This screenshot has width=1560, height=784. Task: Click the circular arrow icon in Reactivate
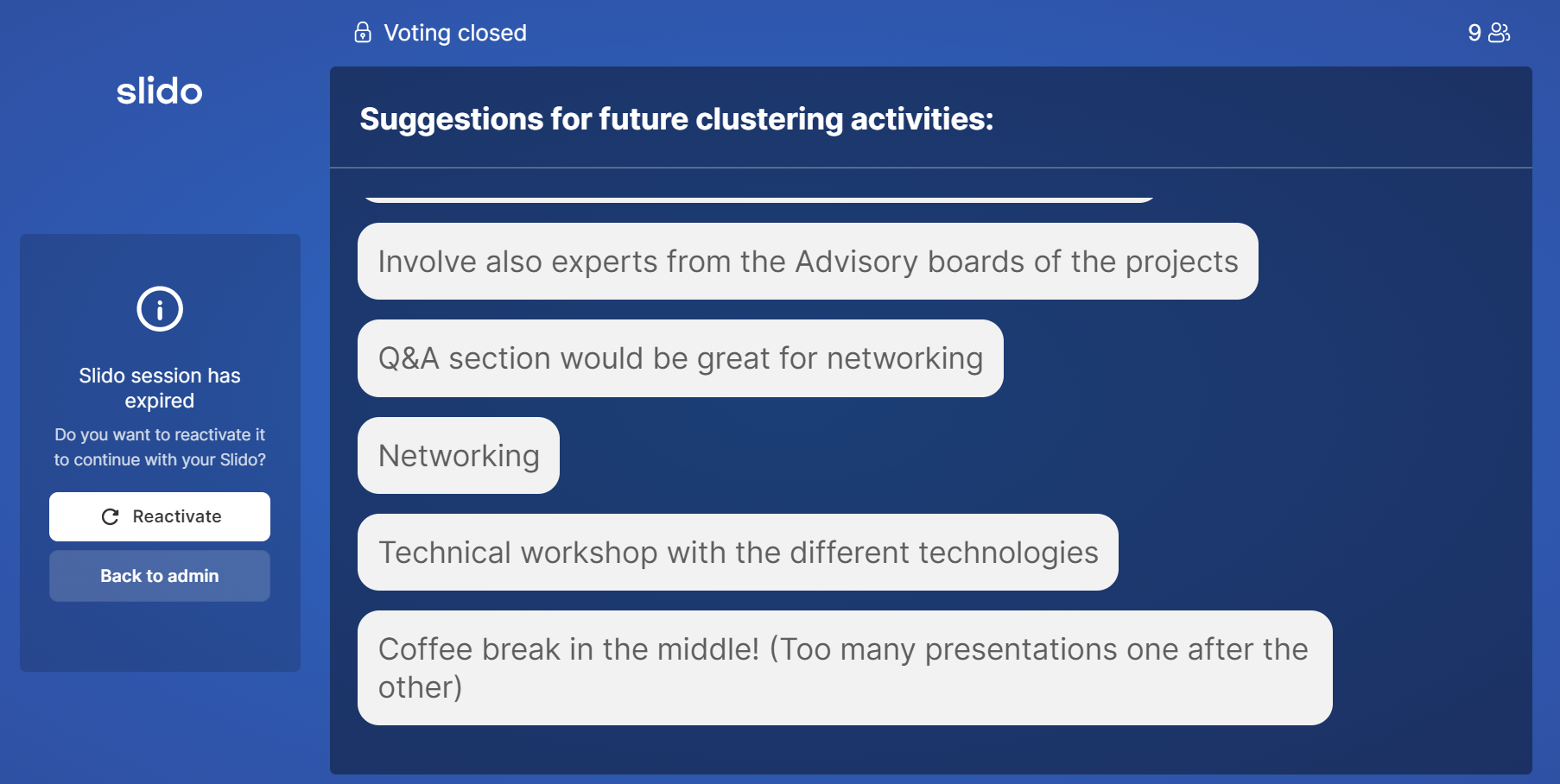click(111, 516)
